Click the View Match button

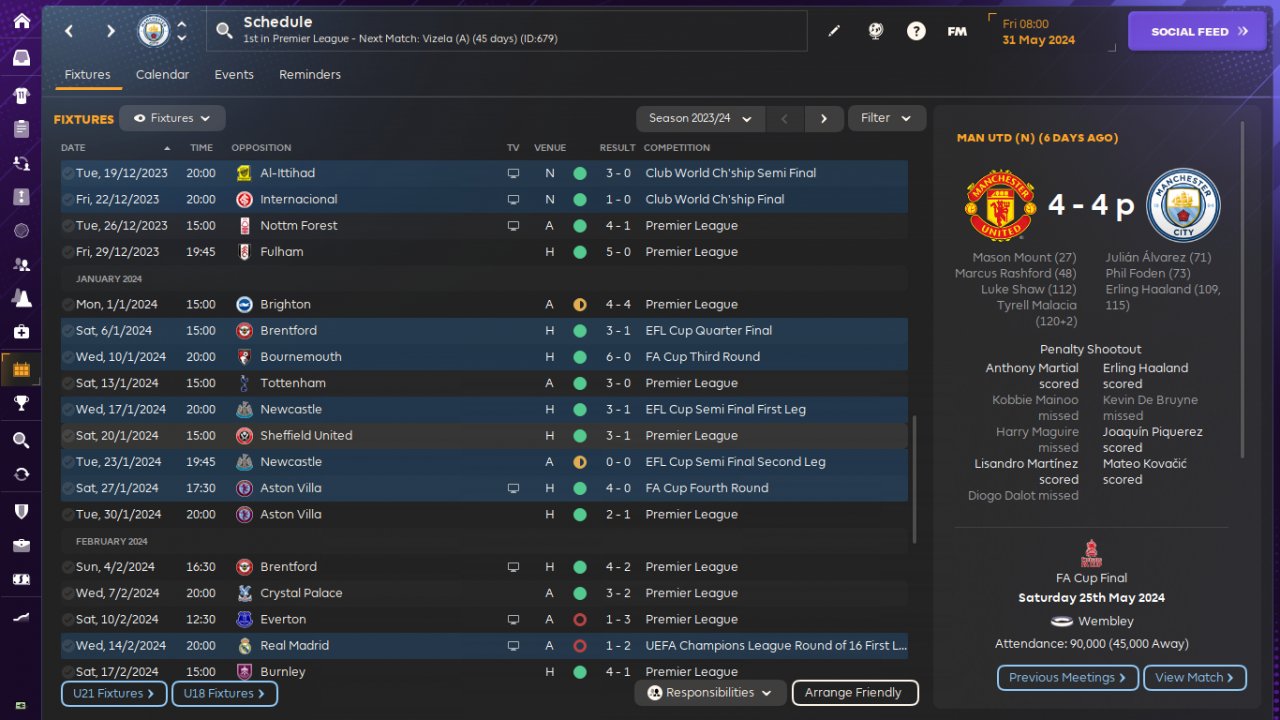pos(1194,677)
